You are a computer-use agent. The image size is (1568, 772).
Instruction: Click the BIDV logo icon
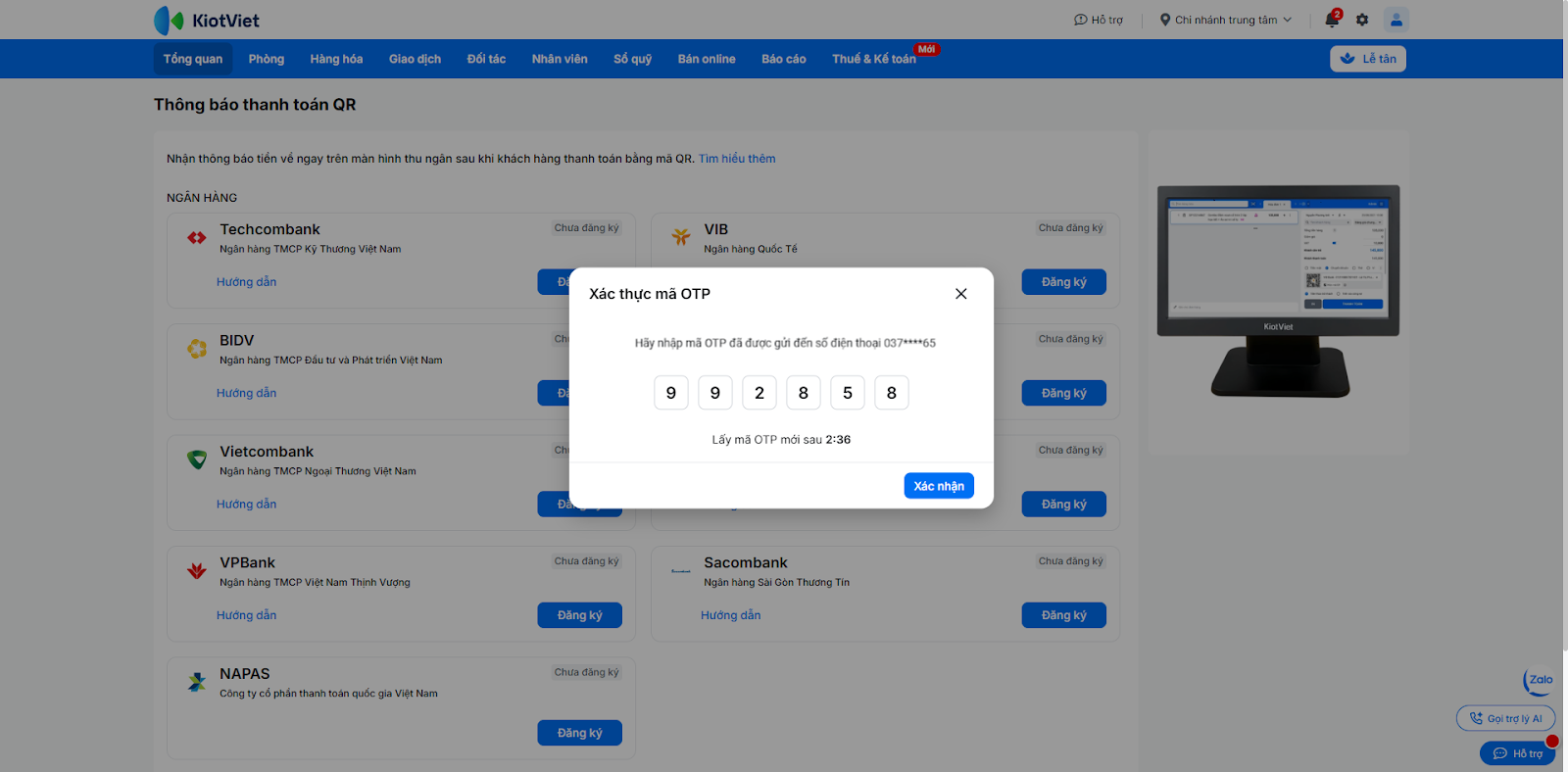[x=197, y=348]
